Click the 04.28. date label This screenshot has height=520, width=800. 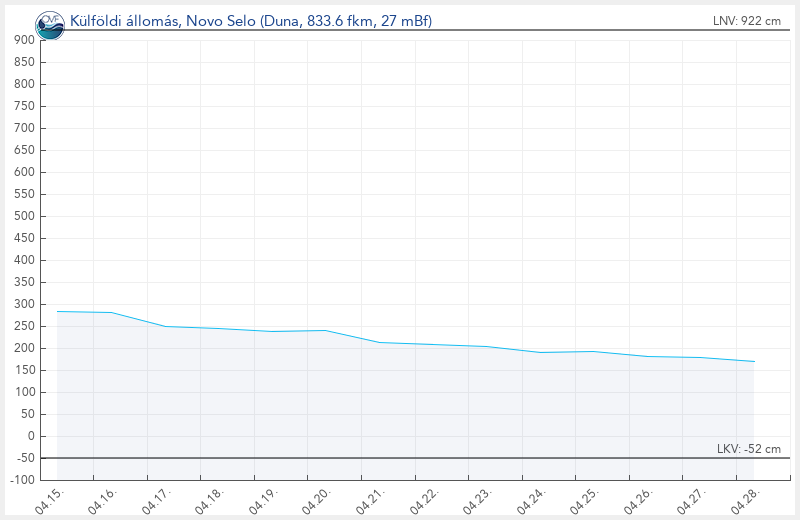point(746,500)
